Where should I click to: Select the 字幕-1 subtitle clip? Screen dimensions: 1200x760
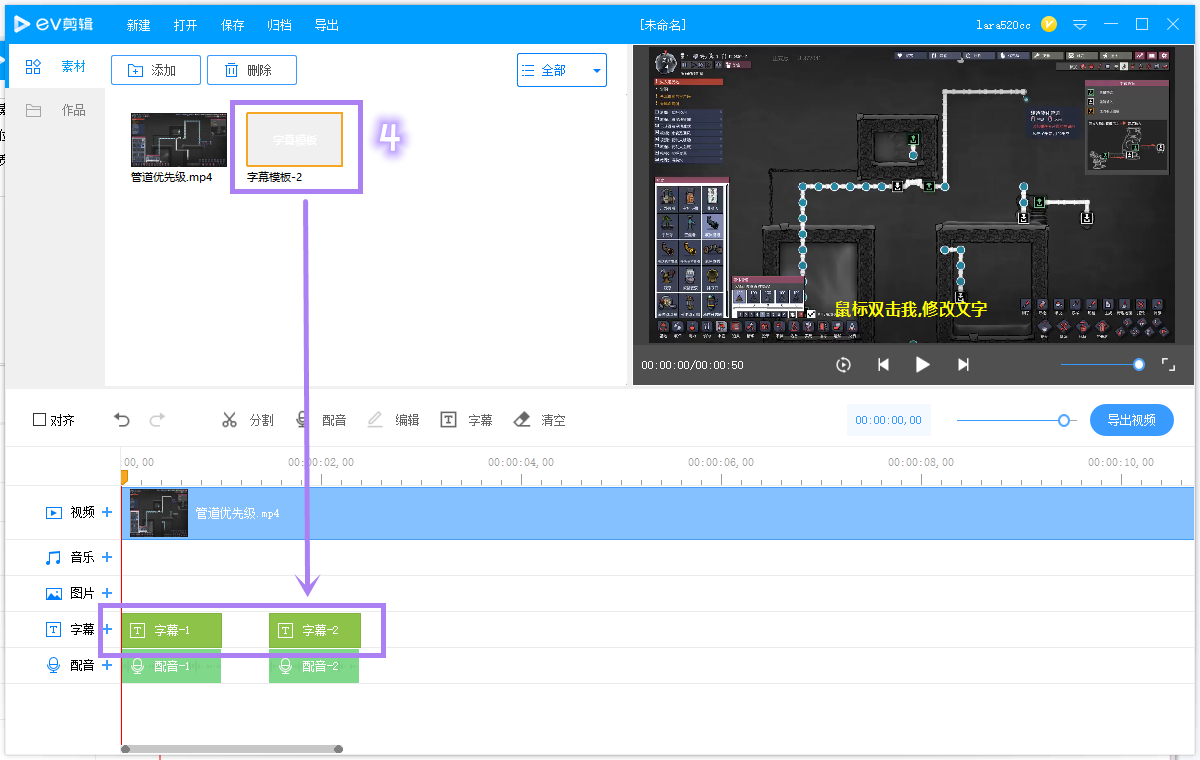(x=172, y=630)
